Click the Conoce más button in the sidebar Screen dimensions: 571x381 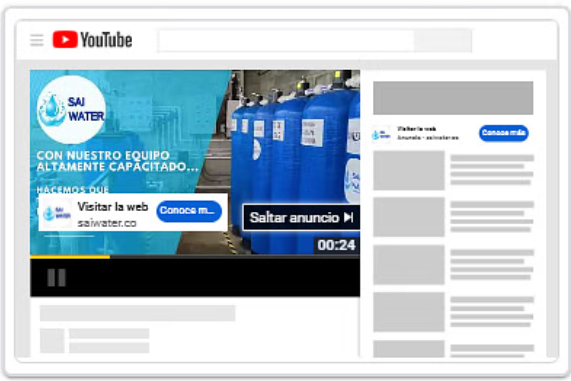503,133
